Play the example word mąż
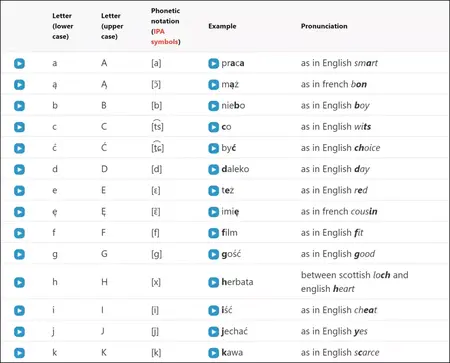 [x=213, y=85]
